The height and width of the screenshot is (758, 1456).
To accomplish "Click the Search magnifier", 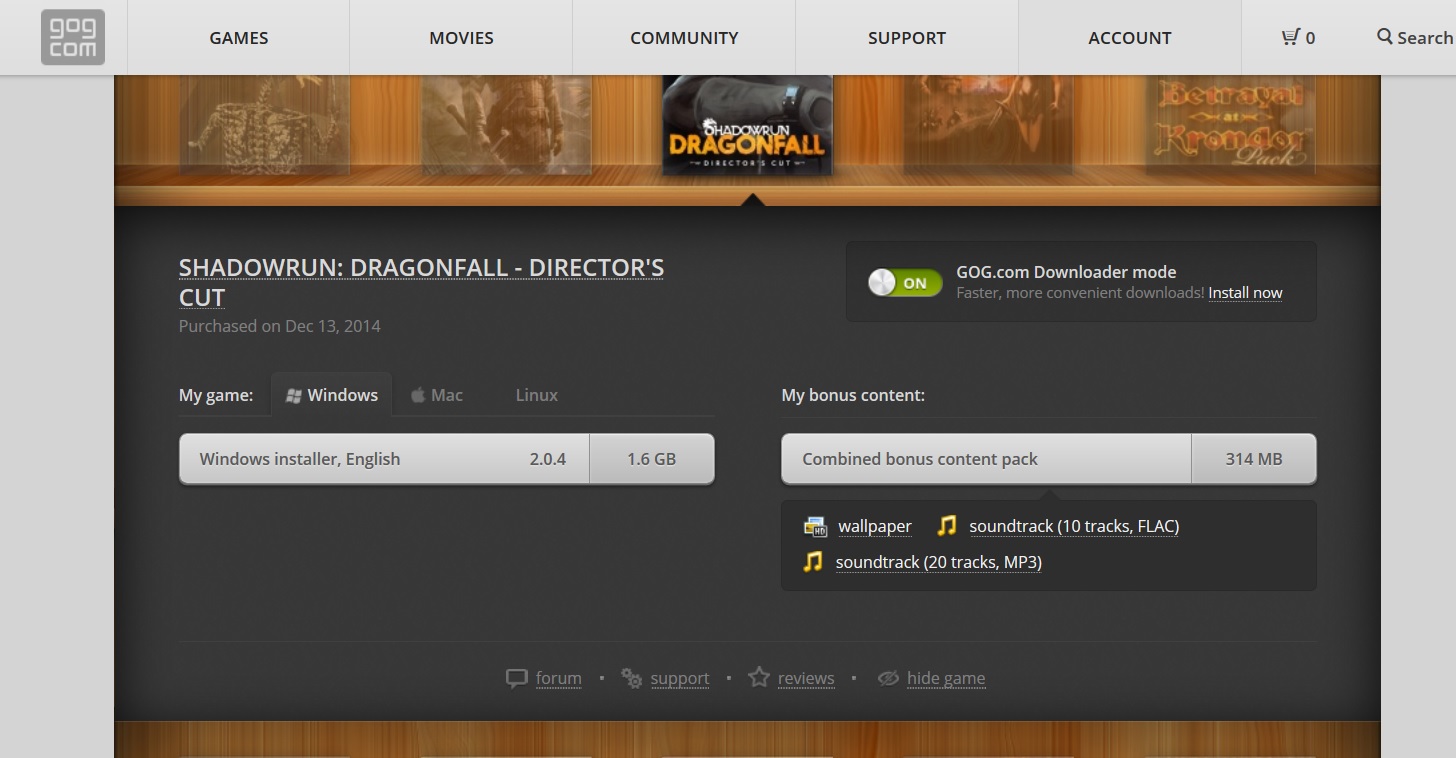I will [x=1385, y=37].
